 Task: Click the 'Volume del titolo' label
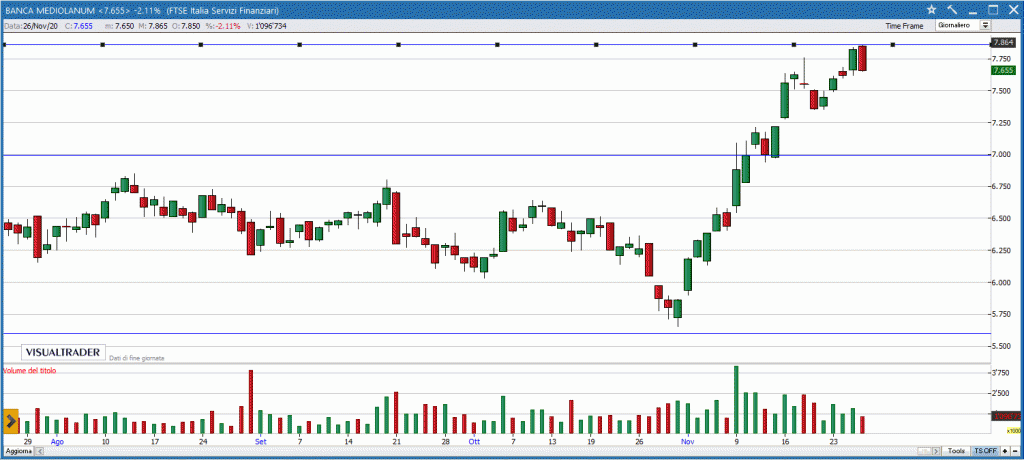click(30, 370)
